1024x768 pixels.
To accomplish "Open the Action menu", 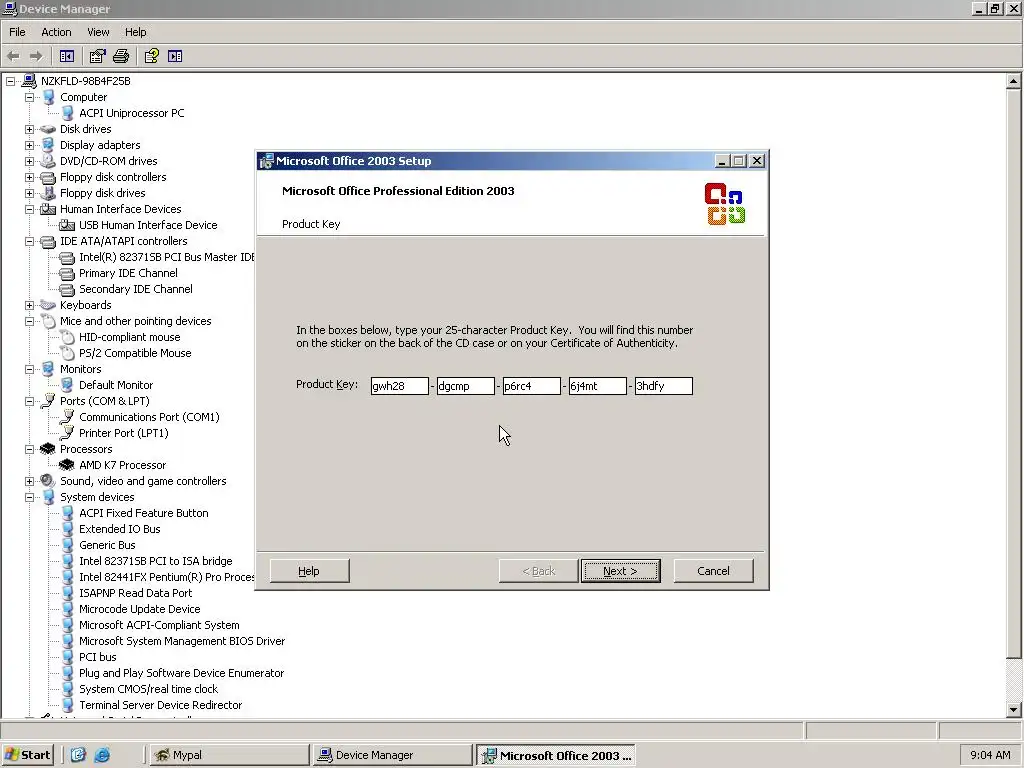I will (56, 32).
